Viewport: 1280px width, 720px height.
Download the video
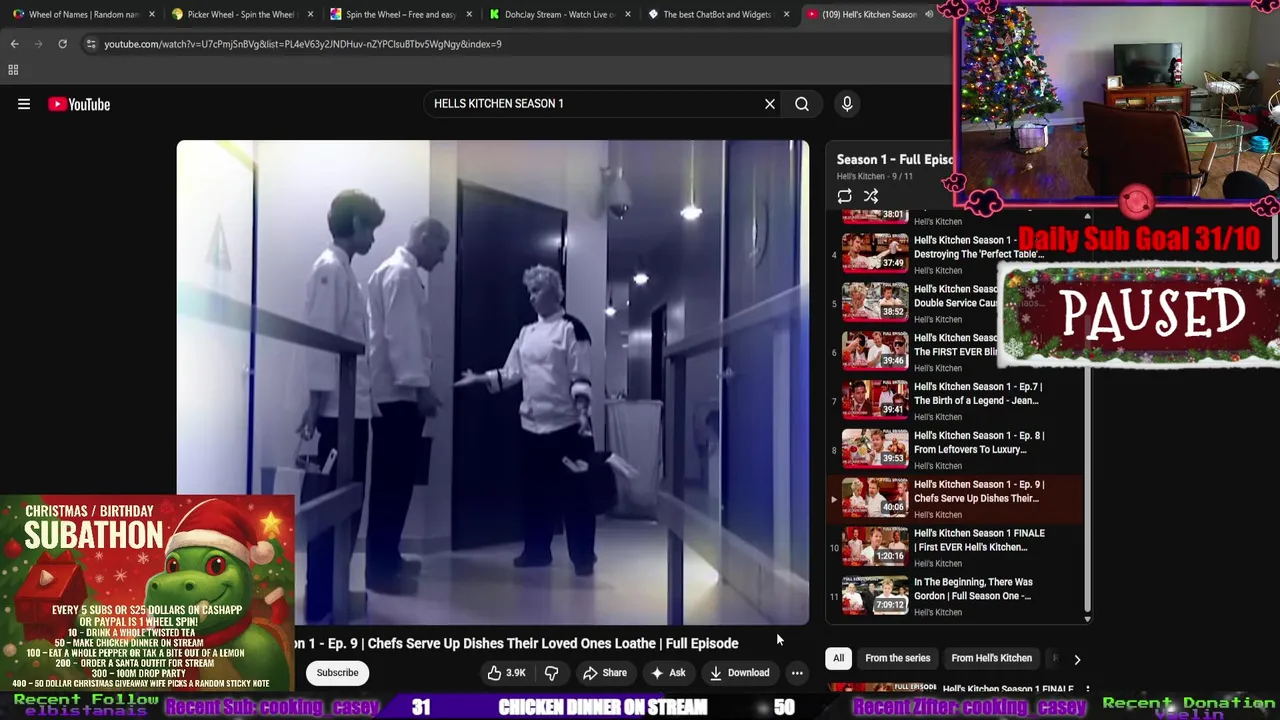pyautogui.click(x=740, y=673)
